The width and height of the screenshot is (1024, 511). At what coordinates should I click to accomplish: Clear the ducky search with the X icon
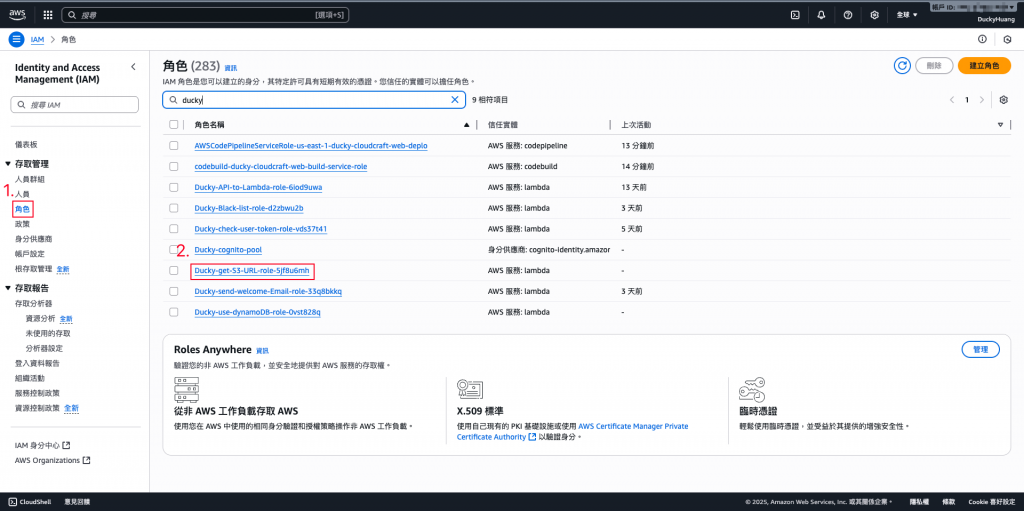click(x=455, y=100)
